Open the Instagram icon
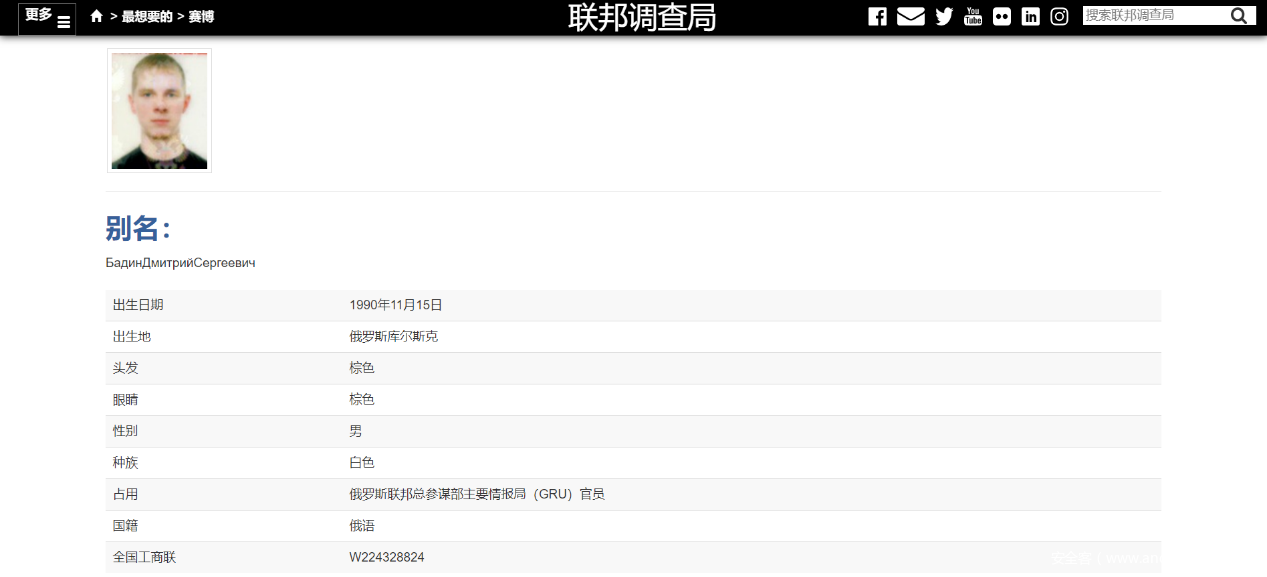Image resolution: width=1267 pixels, height=577 pixels. [x=1059, y=16]
